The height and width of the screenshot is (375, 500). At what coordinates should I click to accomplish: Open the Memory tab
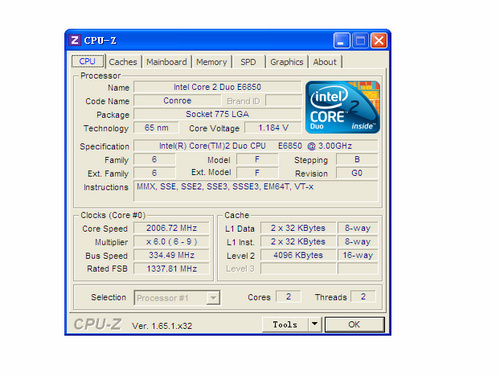point(211,62)
